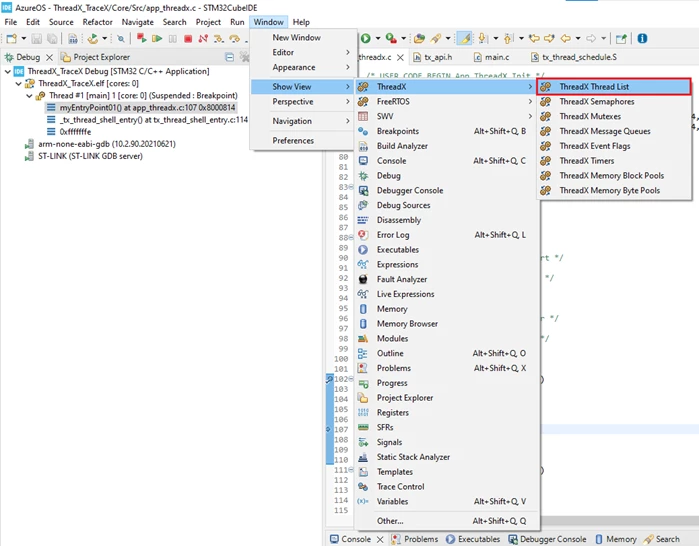Open the Help menu
This screenshot has width=699, height=546.
pos(301,22)
